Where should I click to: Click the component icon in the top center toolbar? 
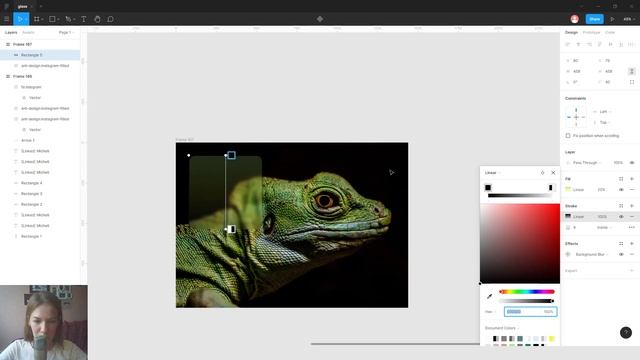[x=320, y=19]
